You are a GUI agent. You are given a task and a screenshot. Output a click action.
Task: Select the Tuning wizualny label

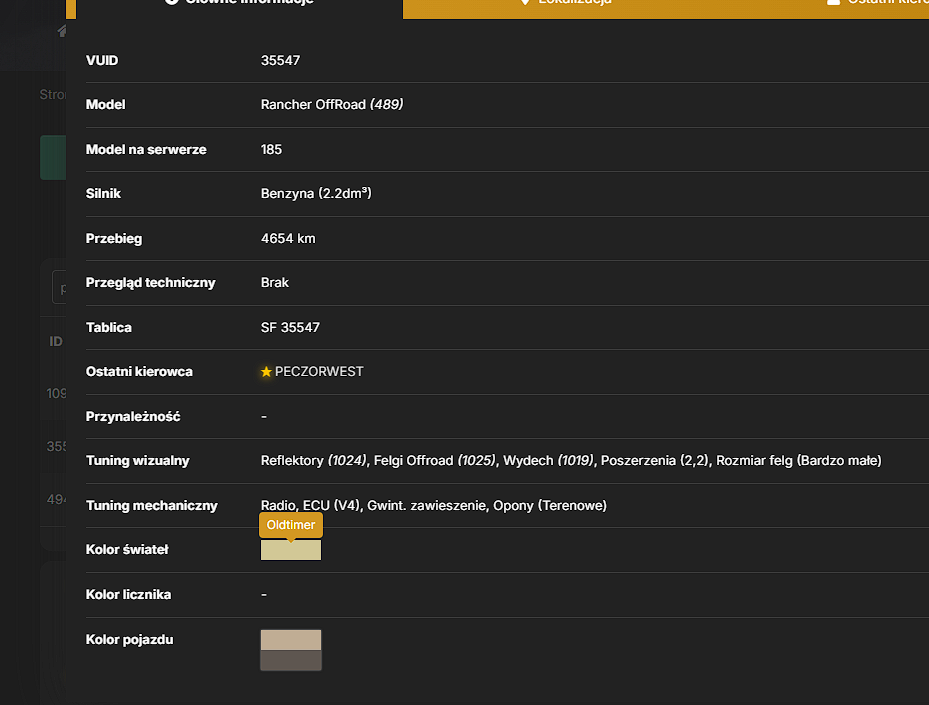[137, 460]
